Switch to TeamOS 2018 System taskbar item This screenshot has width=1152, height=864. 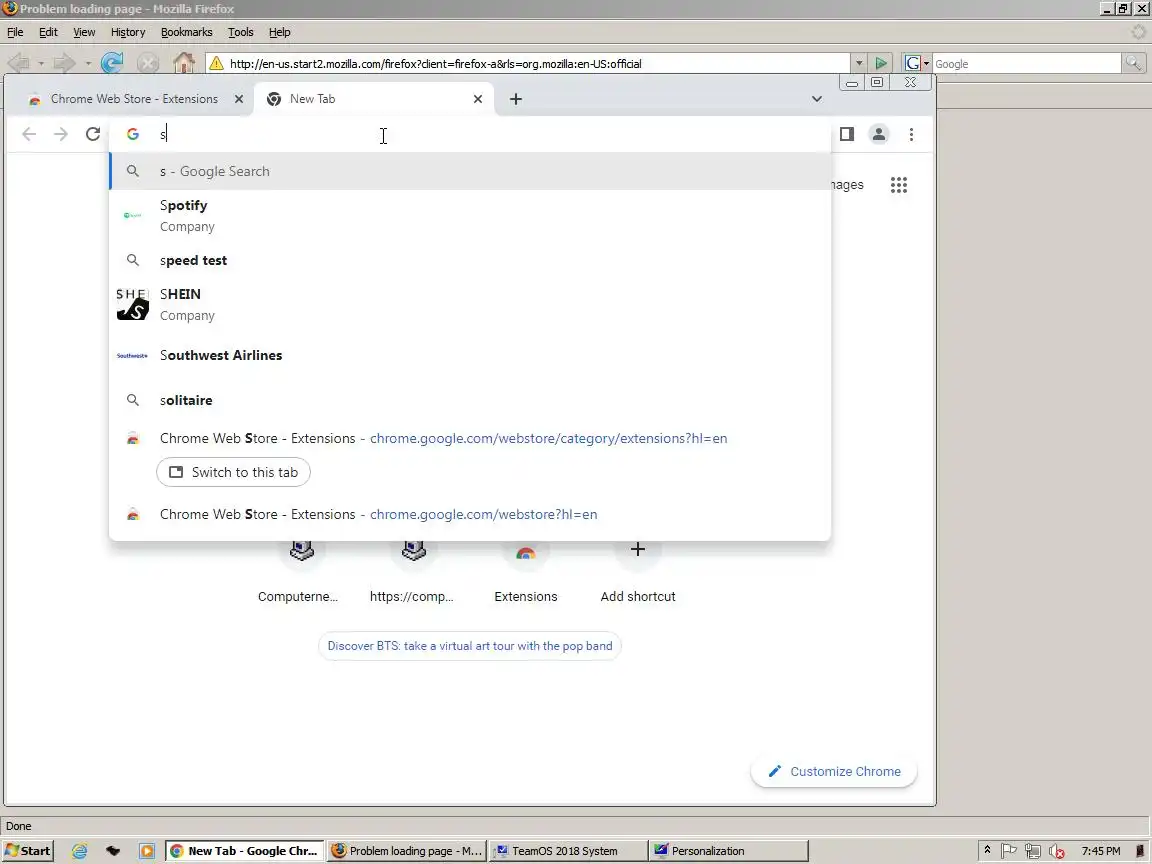point(568,851)
